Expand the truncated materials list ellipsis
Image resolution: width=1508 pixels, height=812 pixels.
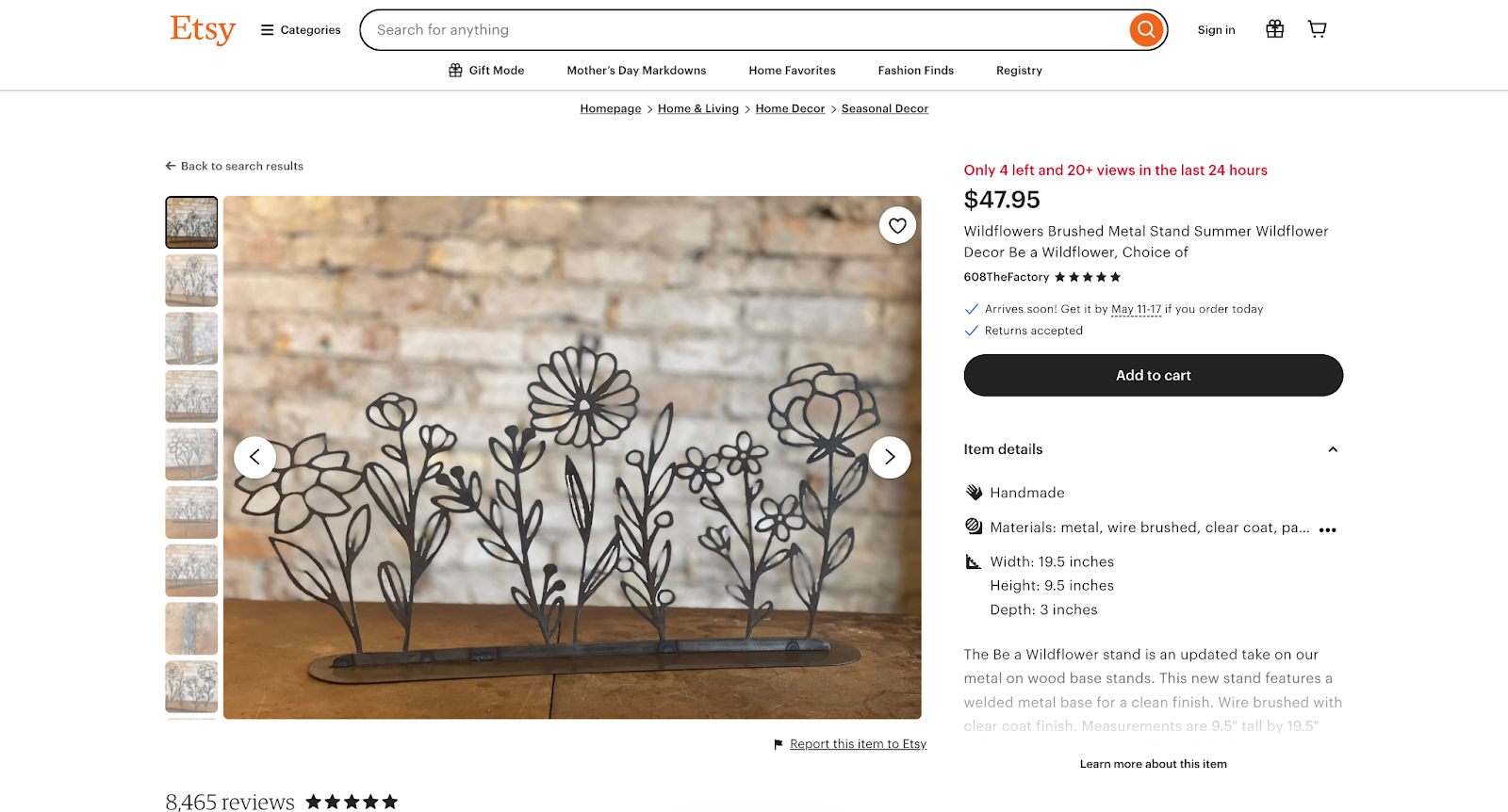pos(1328,529)
